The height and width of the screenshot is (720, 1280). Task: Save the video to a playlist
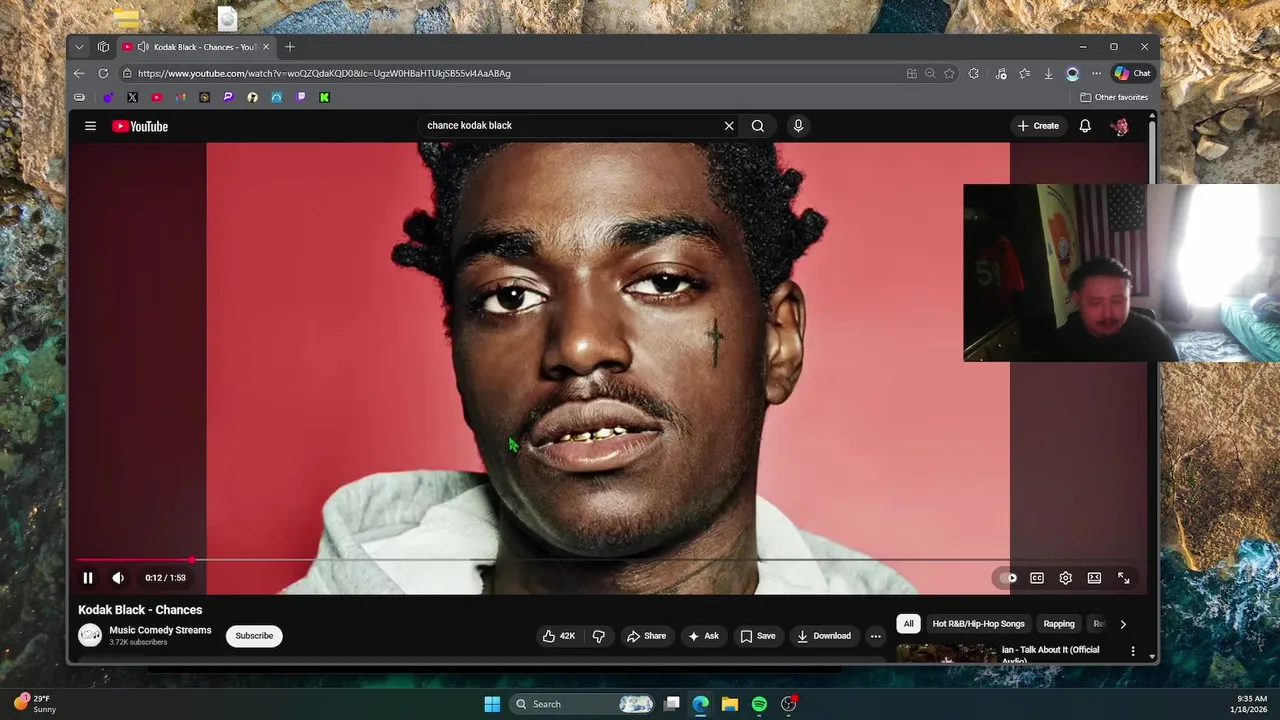click(758, 636)
